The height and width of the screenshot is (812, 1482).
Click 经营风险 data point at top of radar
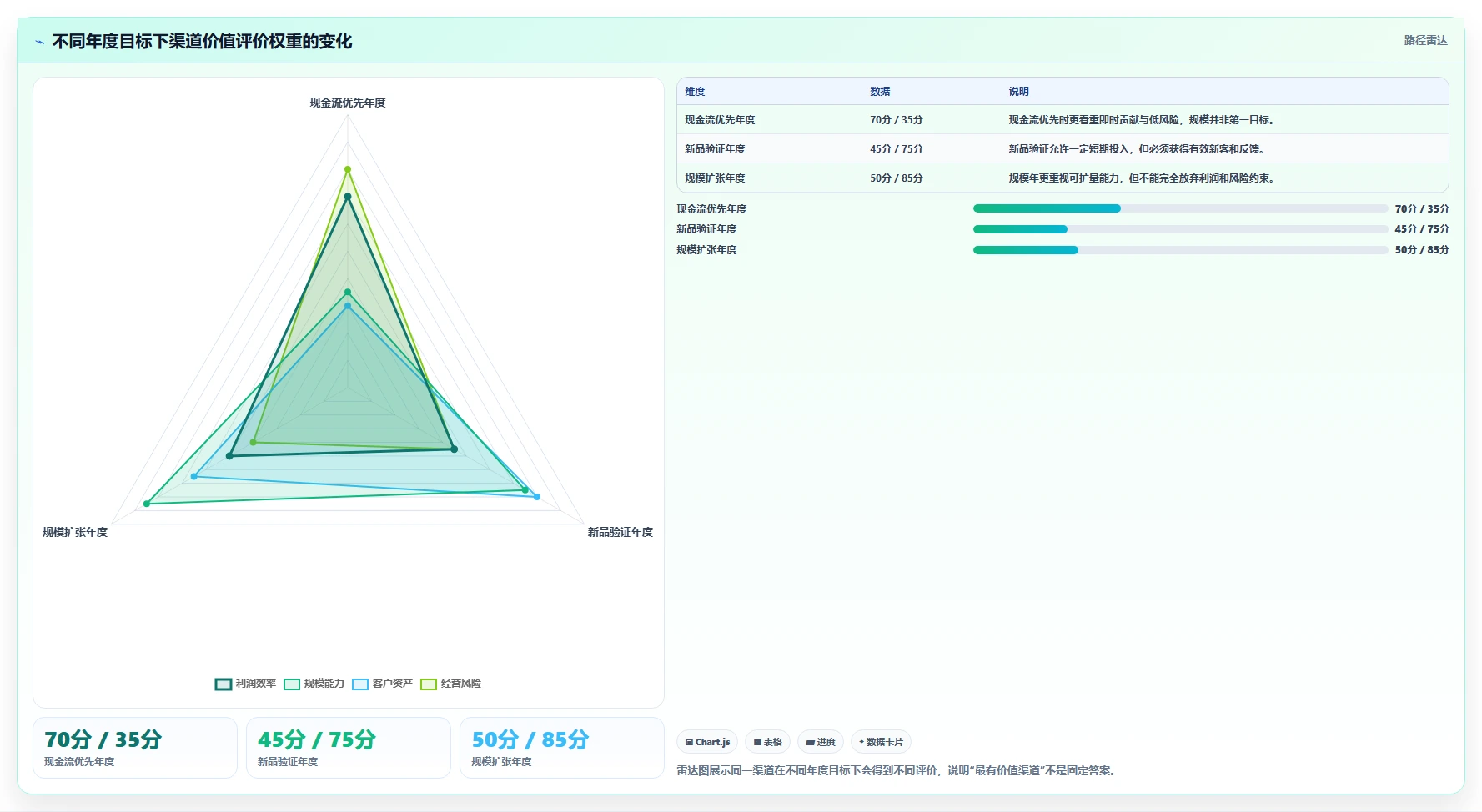(348, 169)
